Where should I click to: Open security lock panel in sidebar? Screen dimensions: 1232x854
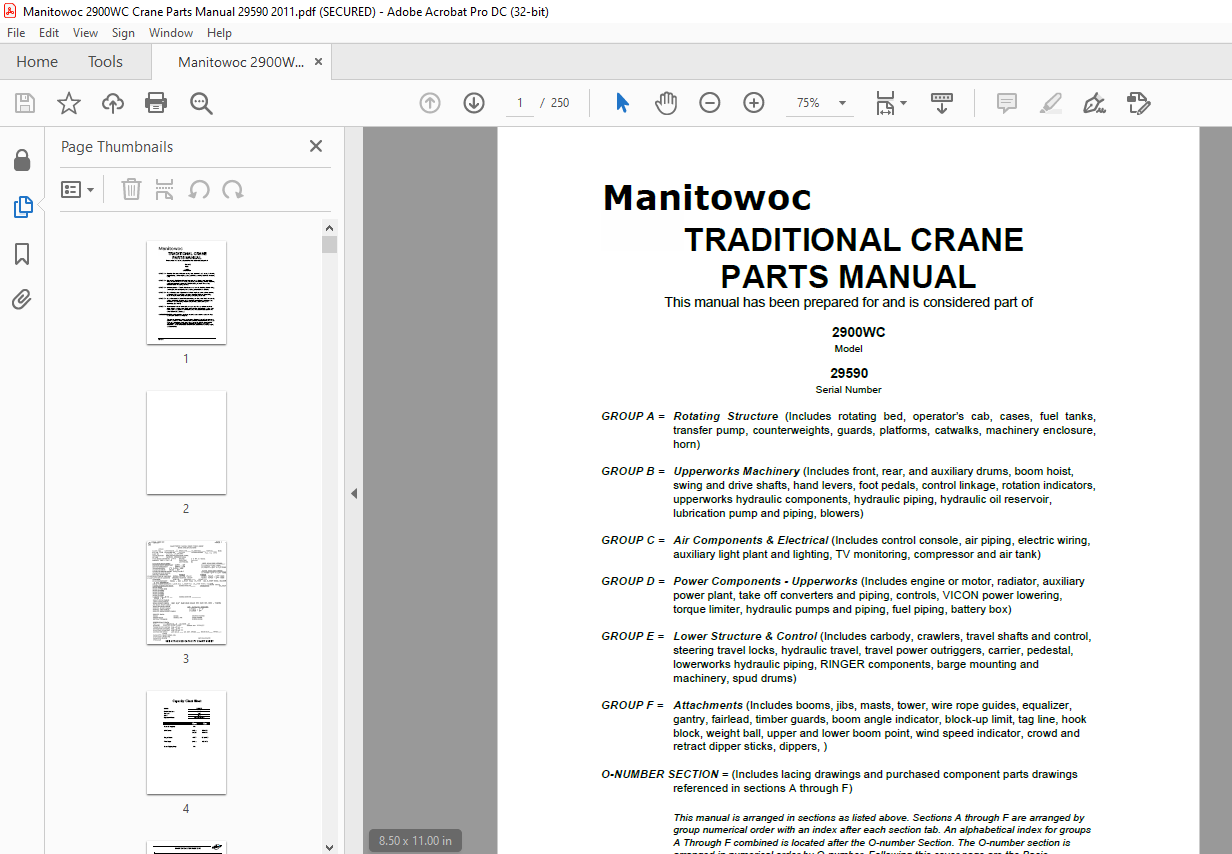(22, 161)
